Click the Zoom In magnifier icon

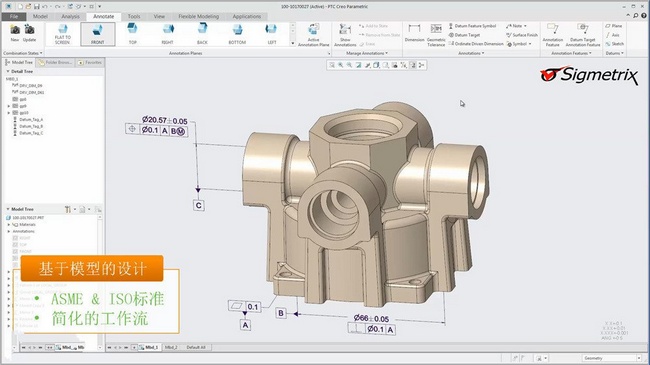tap(341, 65)
